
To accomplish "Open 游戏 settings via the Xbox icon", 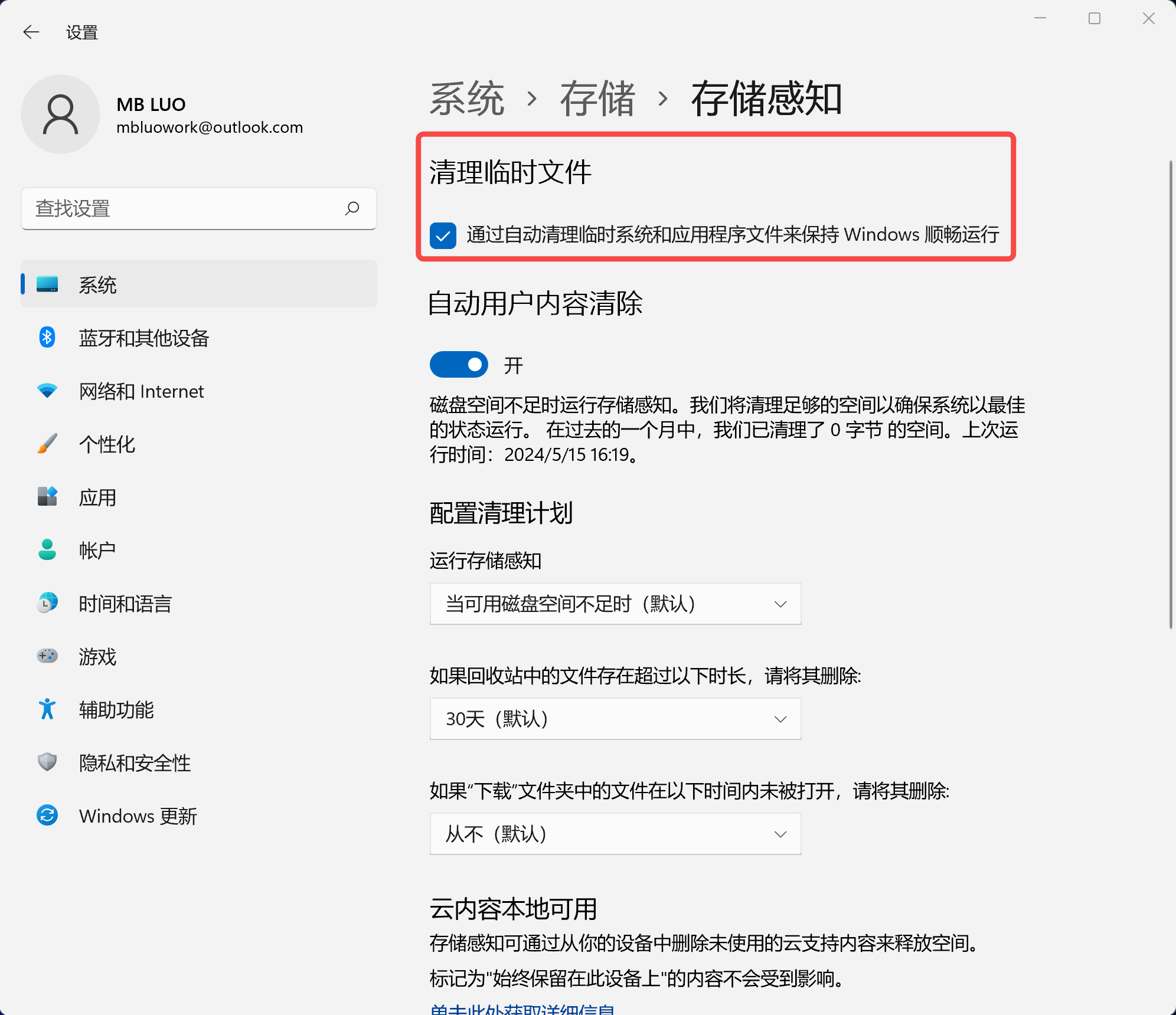I will pos(46,656).
